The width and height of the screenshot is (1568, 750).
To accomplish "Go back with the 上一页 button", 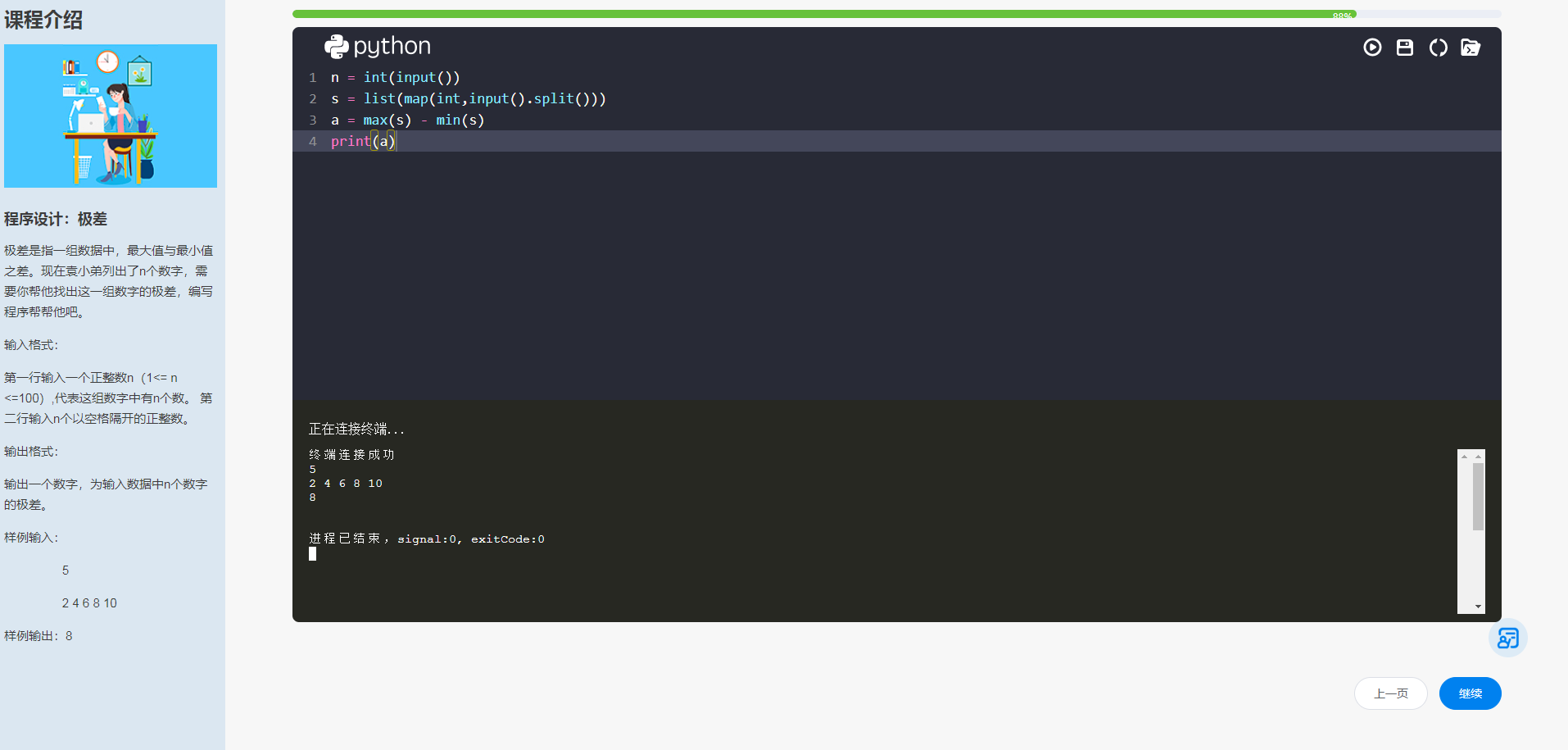I will pyautogui.click(x=1390, y=693).
